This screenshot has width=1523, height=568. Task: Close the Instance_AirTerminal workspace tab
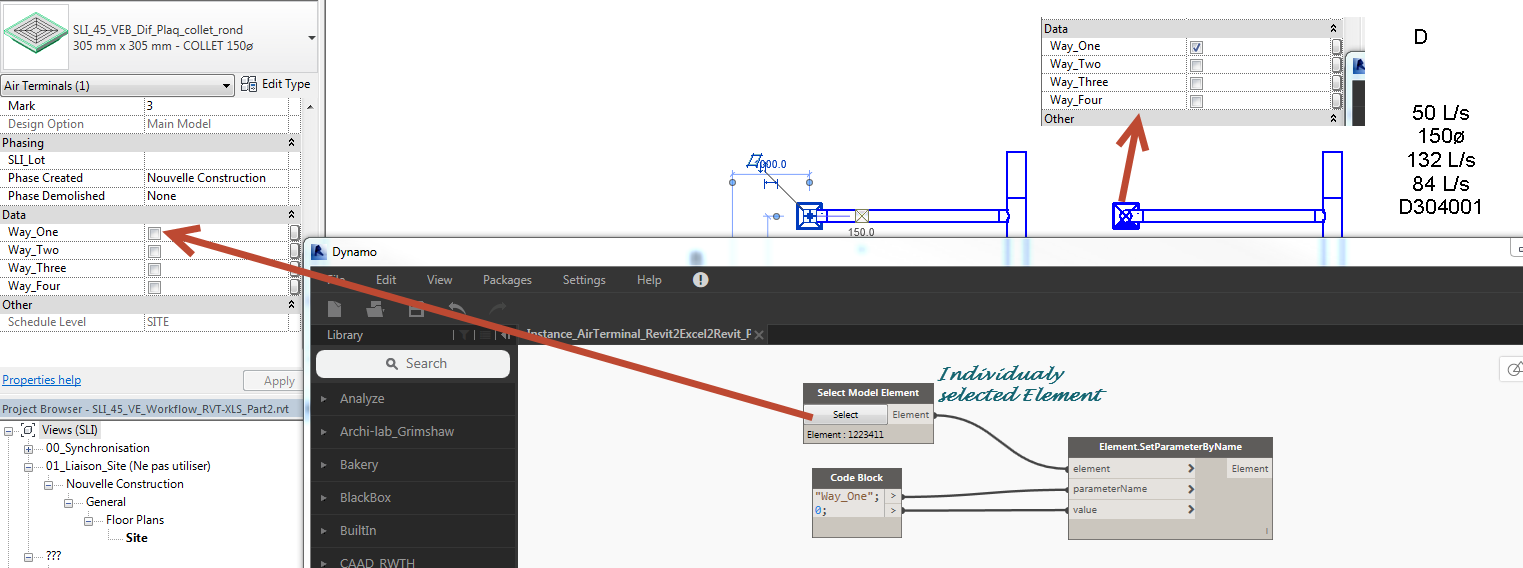point(758,335)
